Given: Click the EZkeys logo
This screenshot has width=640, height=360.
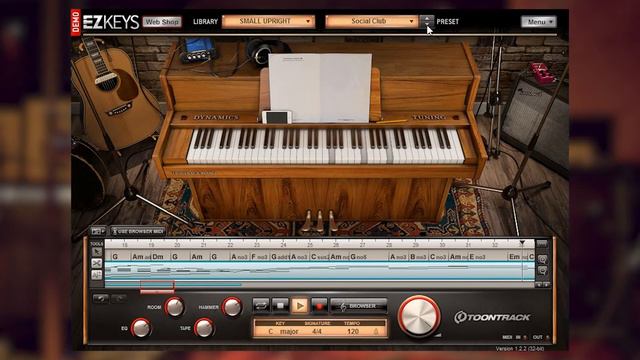Looking at the screenshot, I should (111, 22).
